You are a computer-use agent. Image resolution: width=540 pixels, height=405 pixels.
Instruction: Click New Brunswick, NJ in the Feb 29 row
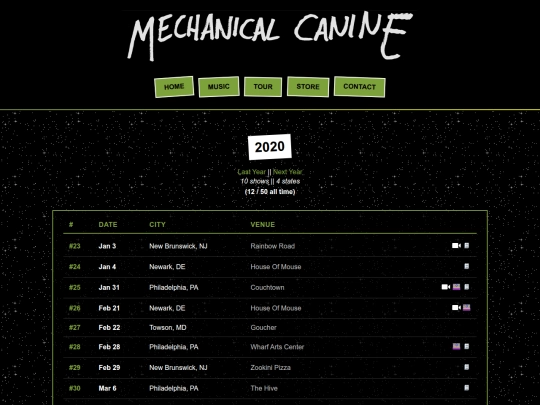[178, 367]
